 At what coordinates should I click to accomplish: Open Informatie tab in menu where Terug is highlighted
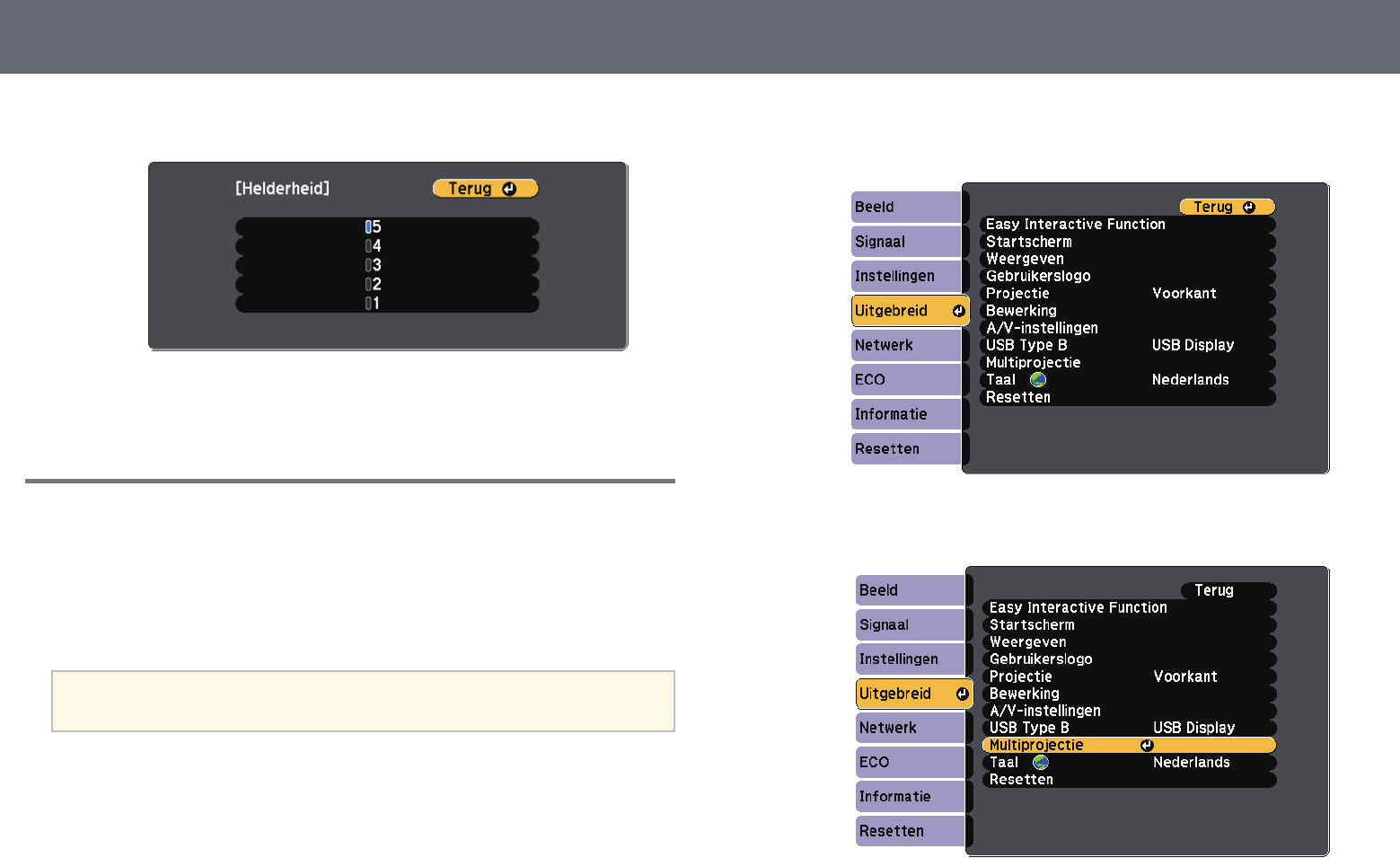[x=906, y=414]
